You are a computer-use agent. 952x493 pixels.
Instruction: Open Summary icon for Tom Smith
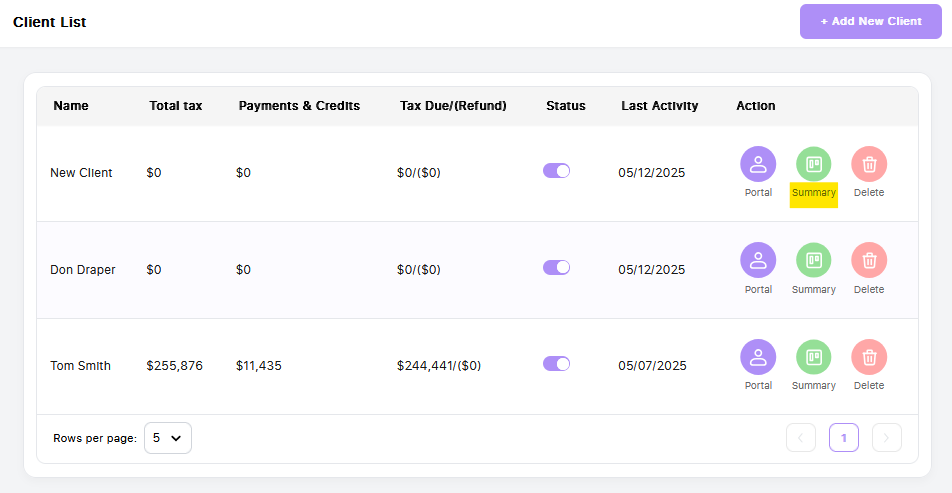coord(814,357)
